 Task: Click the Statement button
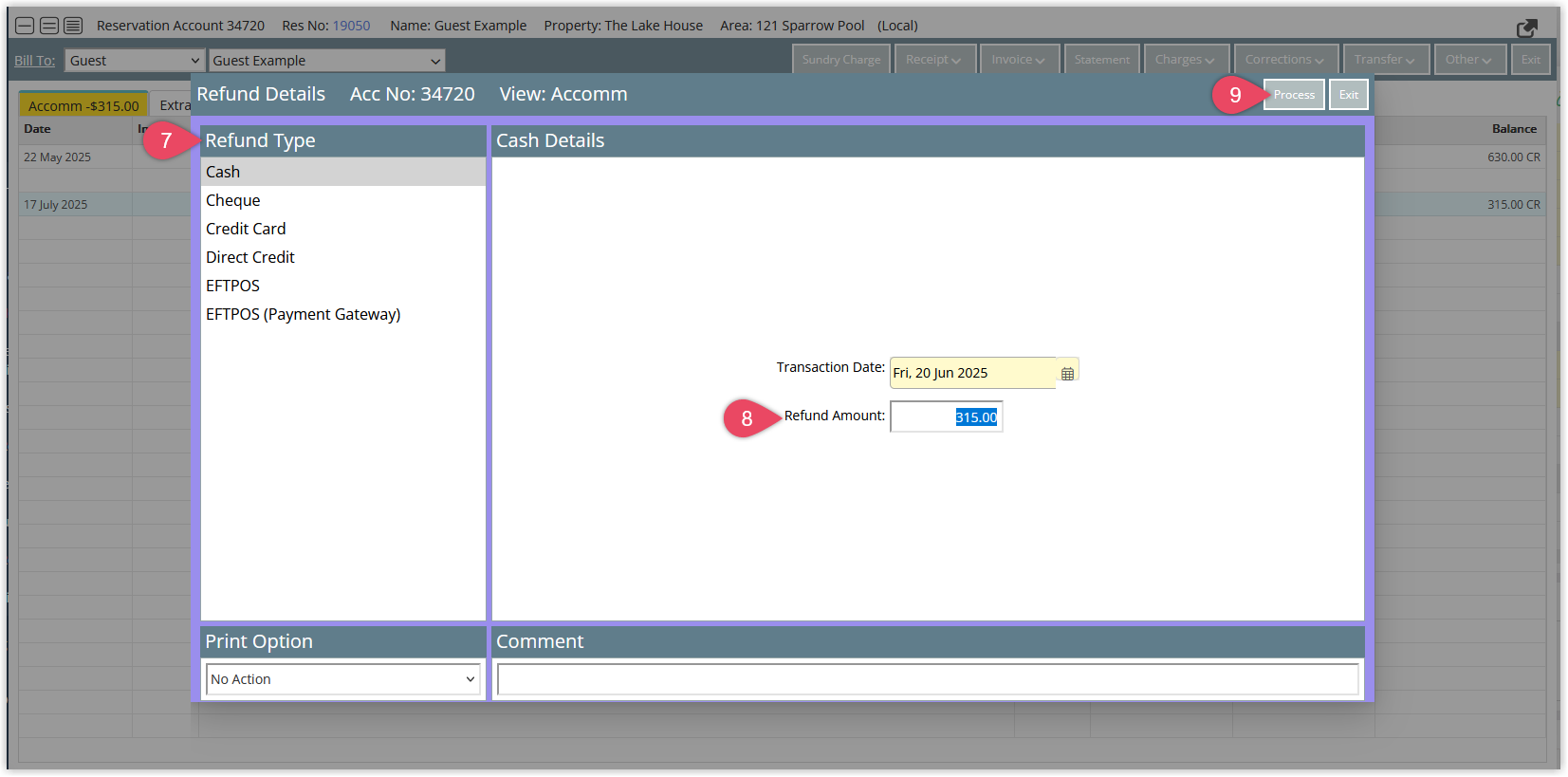[1102, 60]
